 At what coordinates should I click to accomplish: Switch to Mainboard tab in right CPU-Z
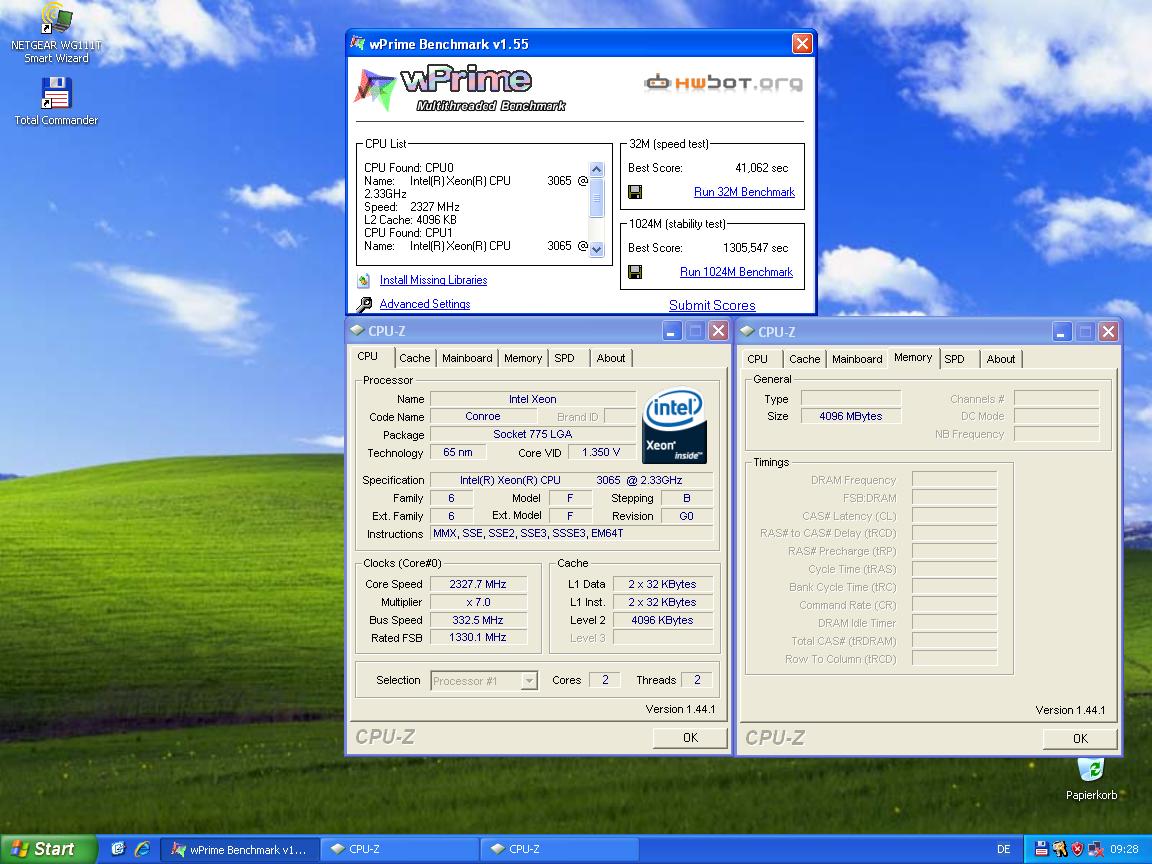click(x=857, y=359)
